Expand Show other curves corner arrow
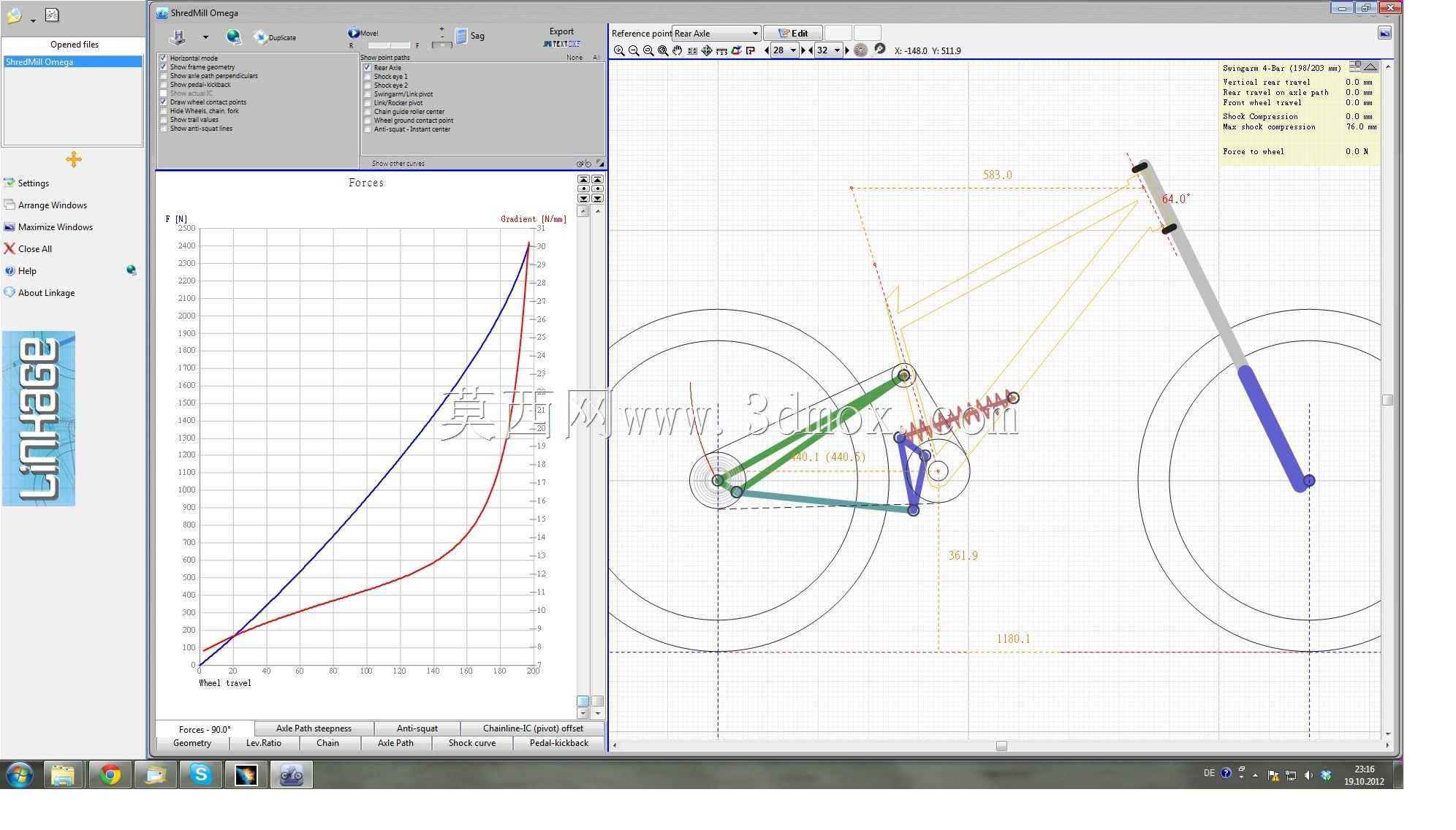Viewport: 1456px width, 830px height. (600, 163)
